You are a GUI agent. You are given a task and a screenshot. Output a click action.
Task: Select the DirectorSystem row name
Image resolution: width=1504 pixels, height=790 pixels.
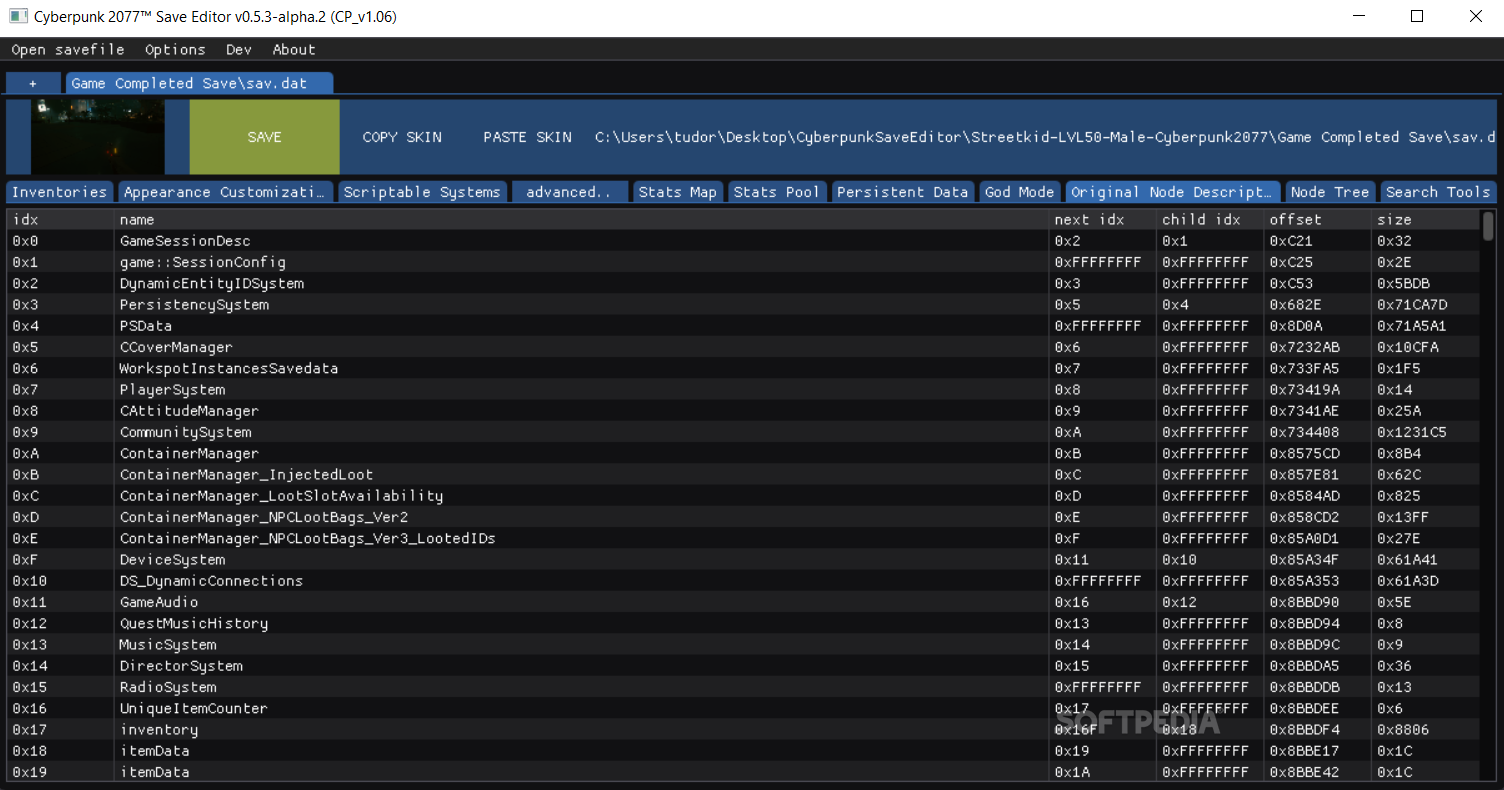click(181, 666)
